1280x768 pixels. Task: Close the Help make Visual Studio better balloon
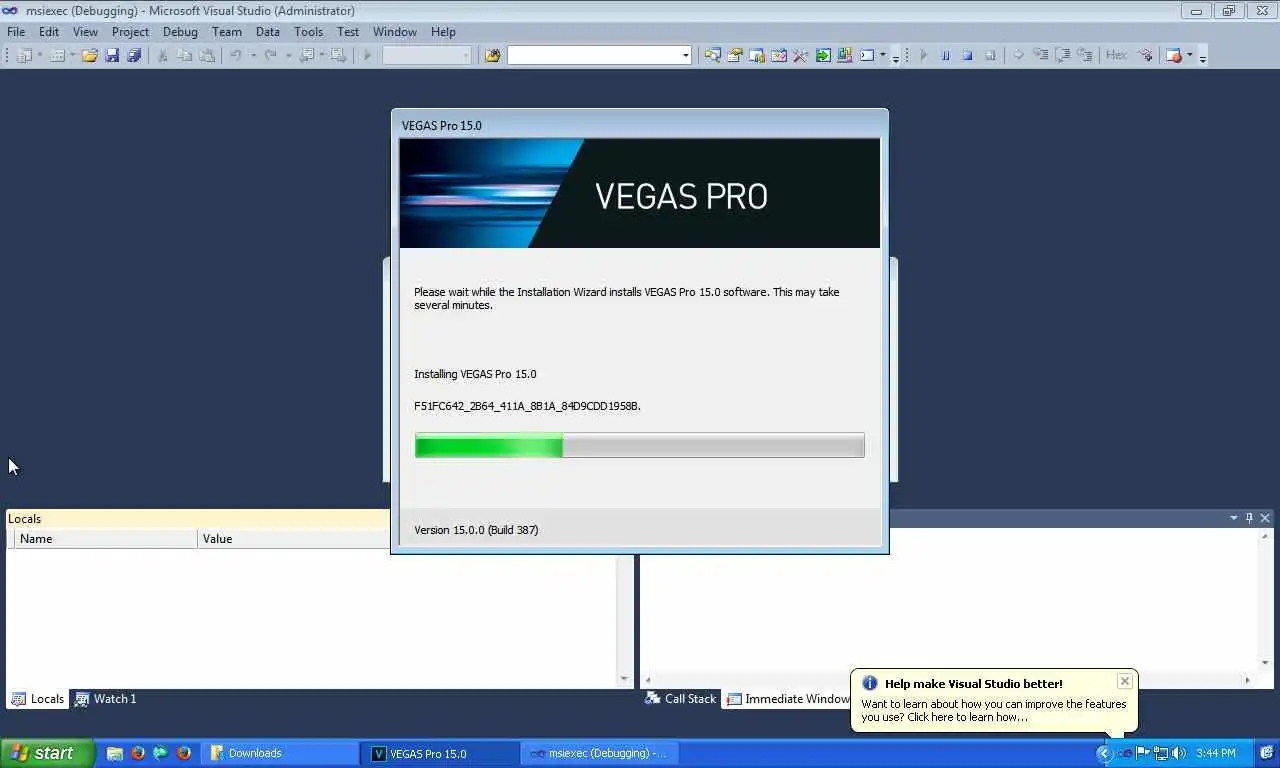[x=1125, y=681]
